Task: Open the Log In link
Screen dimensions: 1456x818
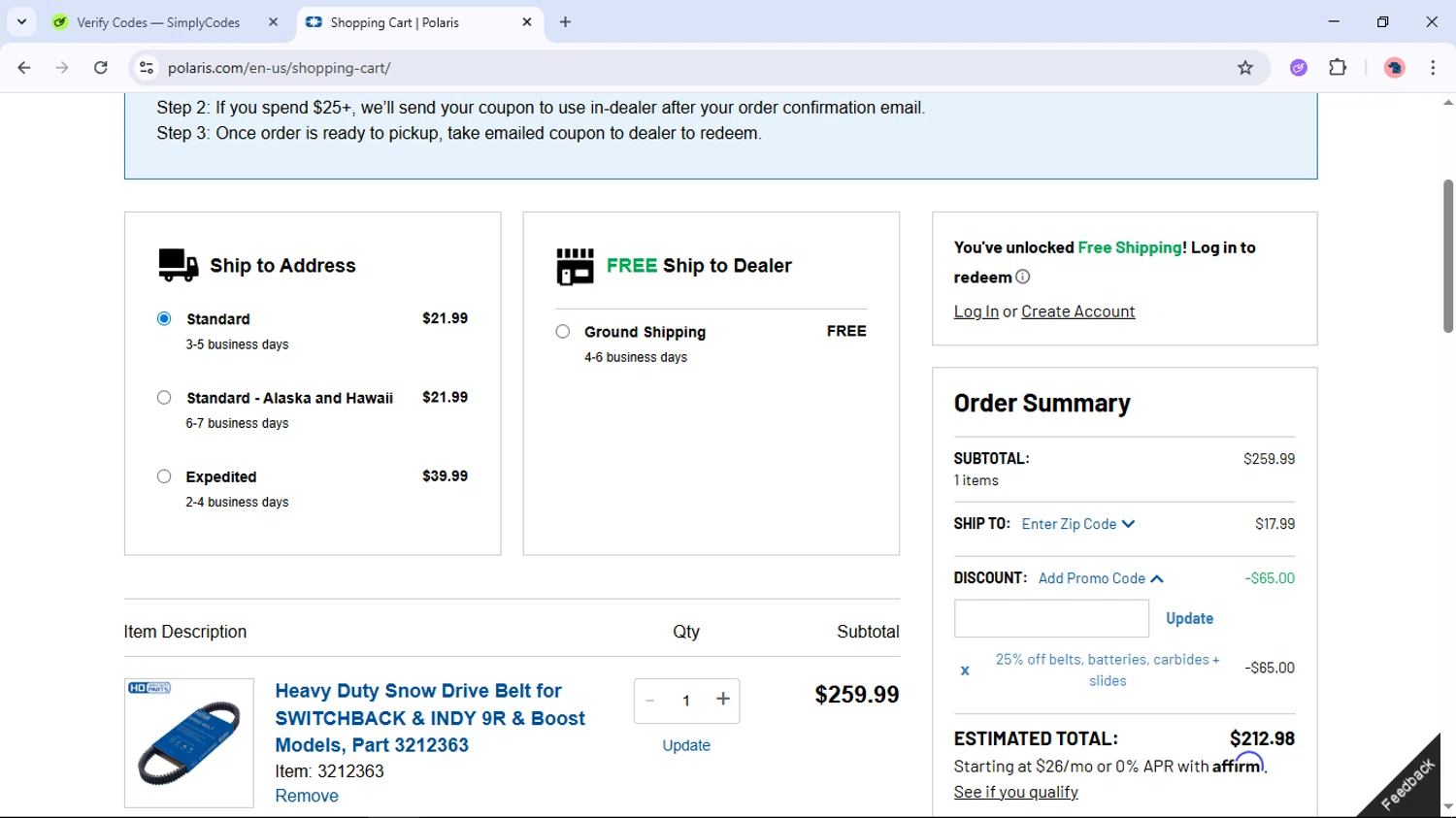Action: click(976, 311)
